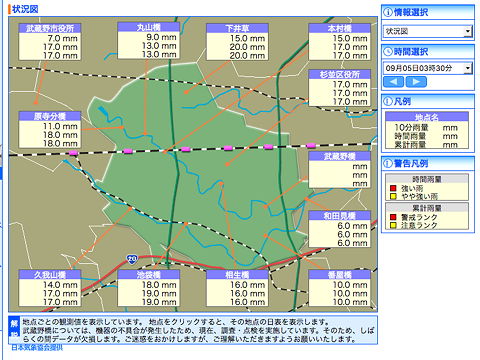Select the 相生橋 station box
Image resolution: width=480 pixels, height=360 pixels.
tap(237, 288)
